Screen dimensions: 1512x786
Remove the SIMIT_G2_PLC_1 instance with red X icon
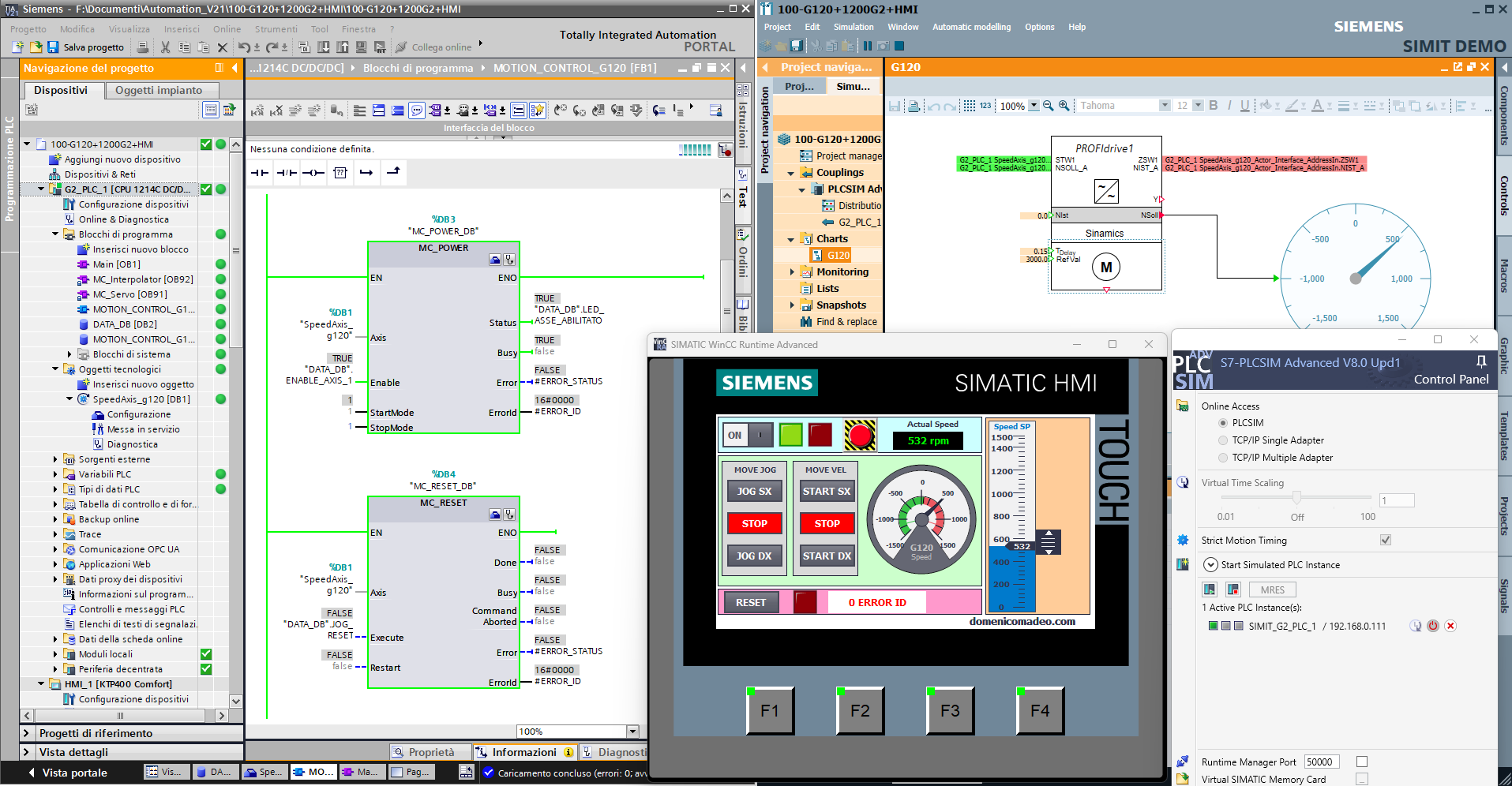[x=1450, y=626]
